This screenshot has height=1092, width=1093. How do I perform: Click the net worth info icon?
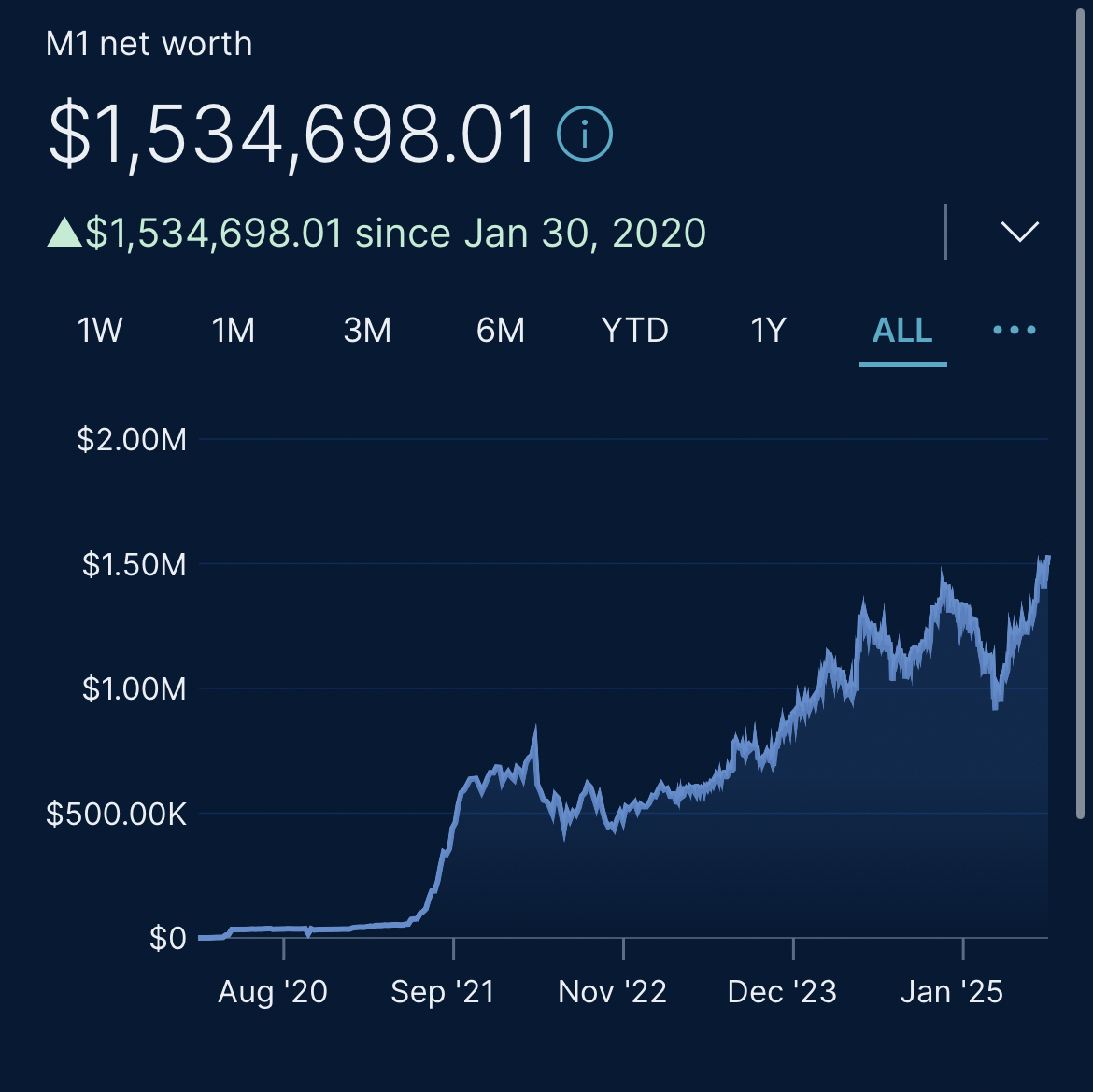coord(585,134)
